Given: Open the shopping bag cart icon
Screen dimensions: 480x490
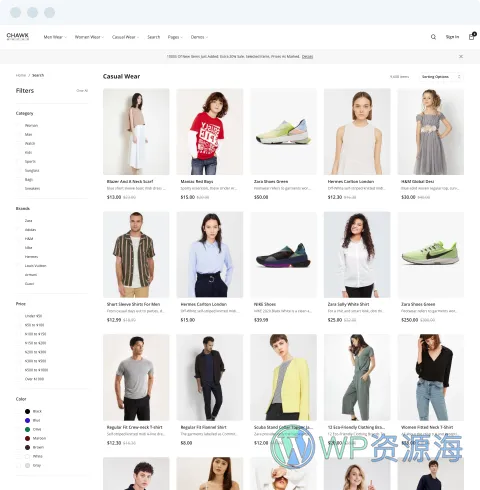Looking at the screenshot, I should tap(472, 36).
